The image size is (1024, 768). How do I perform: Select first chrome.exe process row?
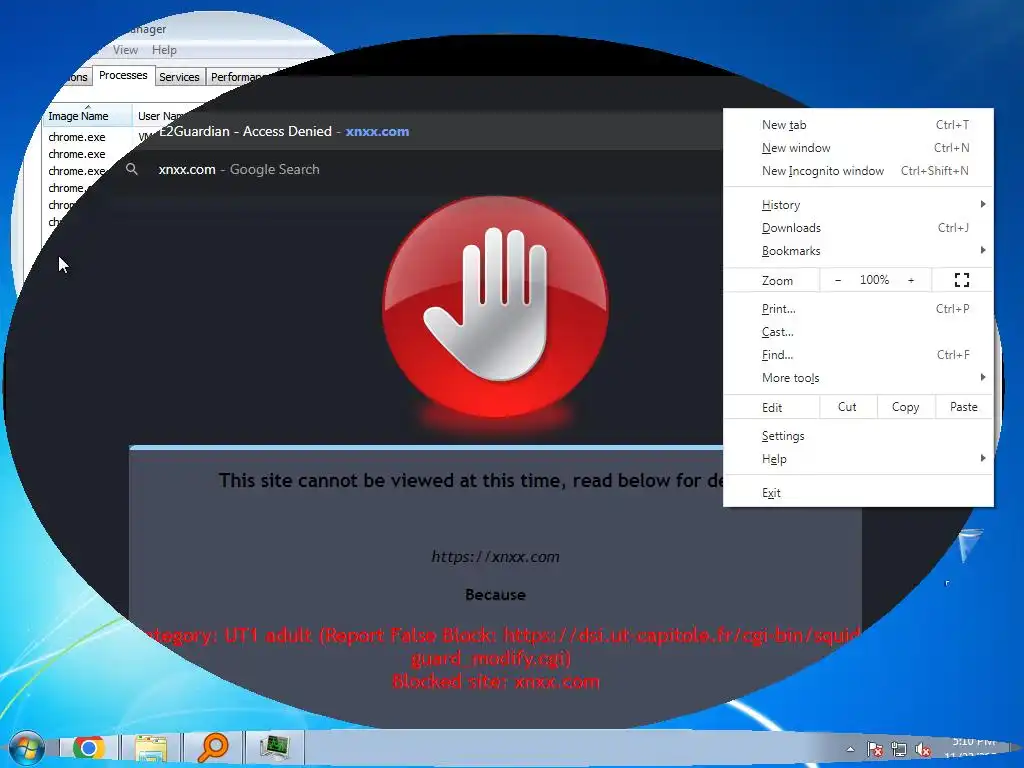click(x=77, y=137)
